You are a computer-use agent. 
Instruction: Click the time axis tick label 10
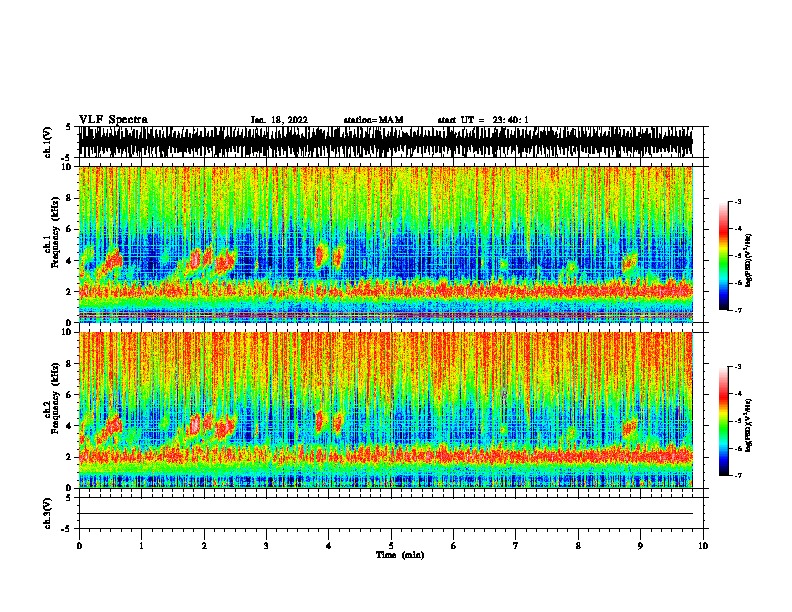tap(703, 546)
